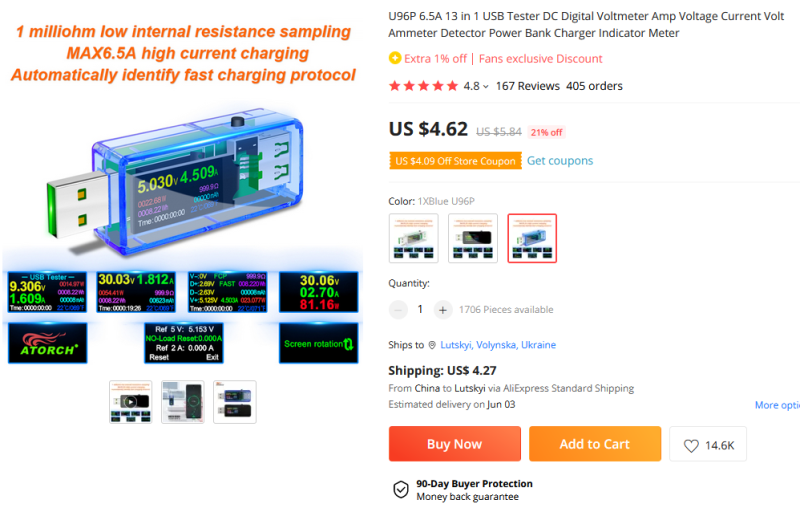Click the yellow coin icon before Extra 1% off
The width and height of the screenshot is (800, 508).
point(394,58)
